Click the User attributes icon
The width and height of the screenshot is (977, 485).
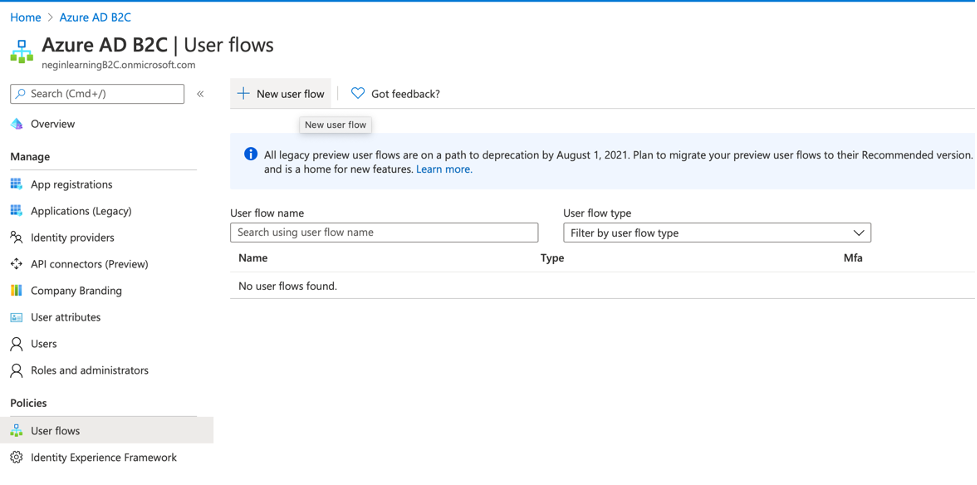click(16, 317)
